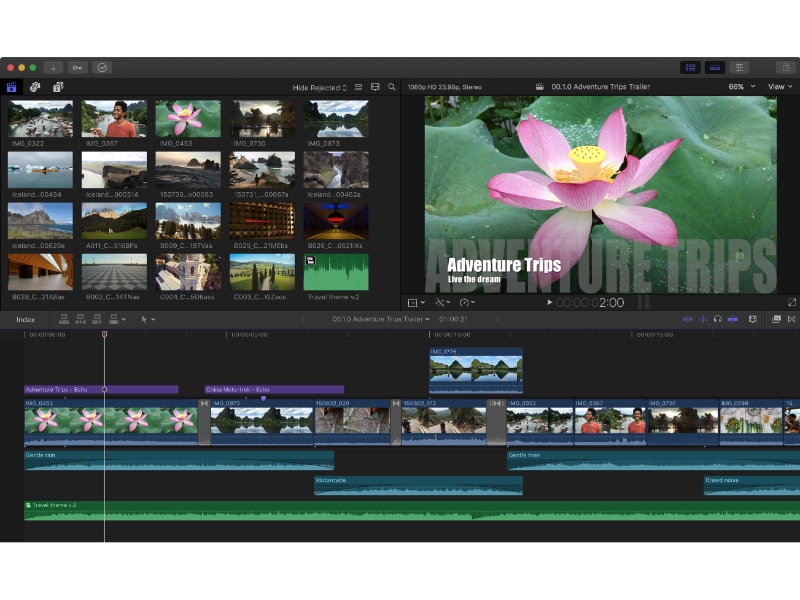Screen dimensions: 800x600
Task: Click the playhead marker on the ruler
Action: click(105, 334)
